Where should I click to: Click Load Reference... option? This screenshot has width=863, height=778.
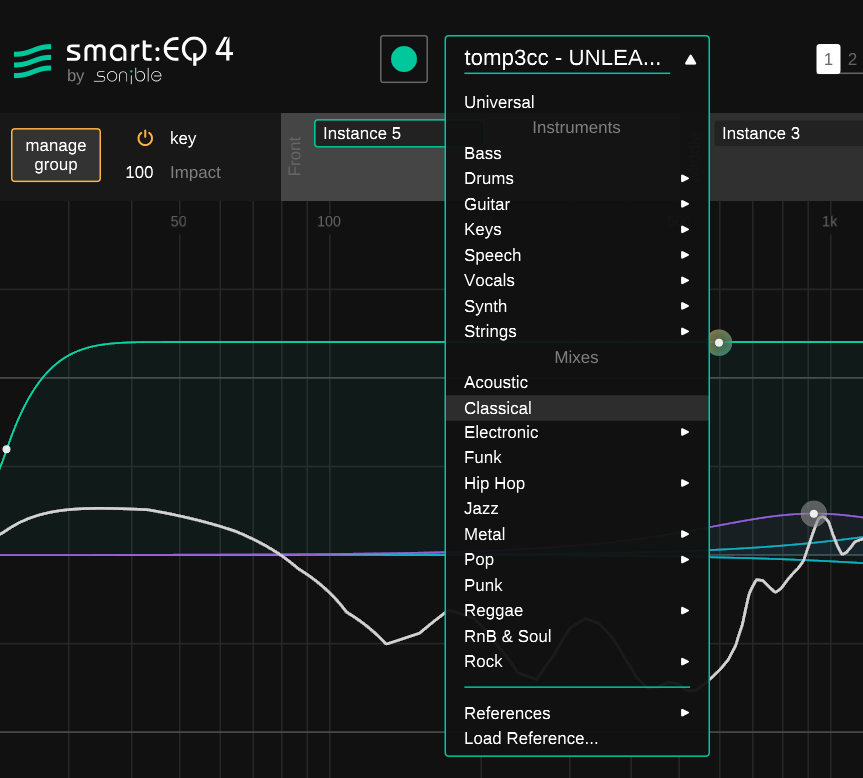531,738
